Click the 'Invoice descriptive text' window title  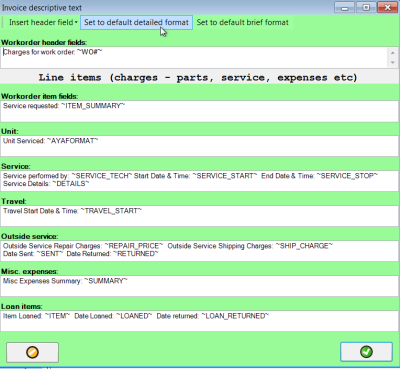tap(42, 8)
